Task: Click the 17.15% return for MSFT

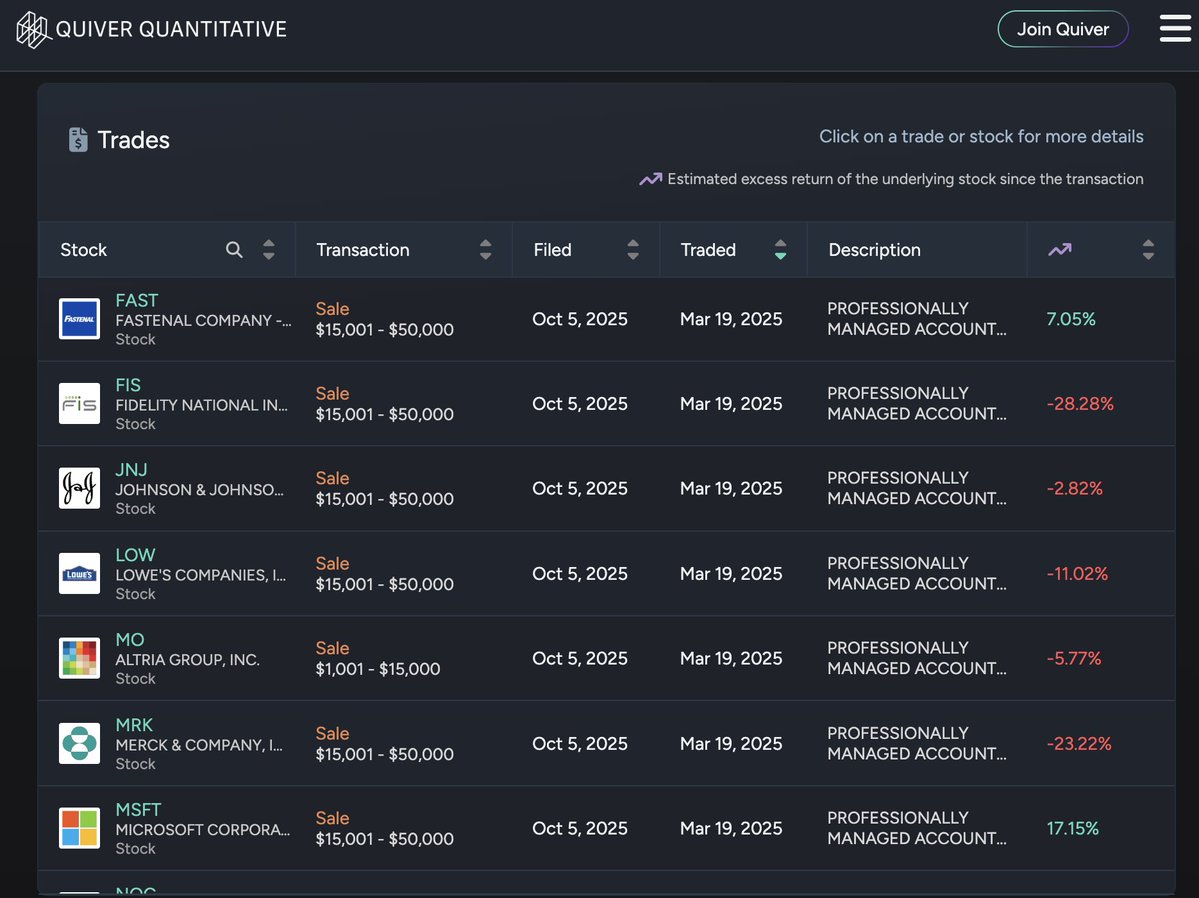Action: (1072, 828)
